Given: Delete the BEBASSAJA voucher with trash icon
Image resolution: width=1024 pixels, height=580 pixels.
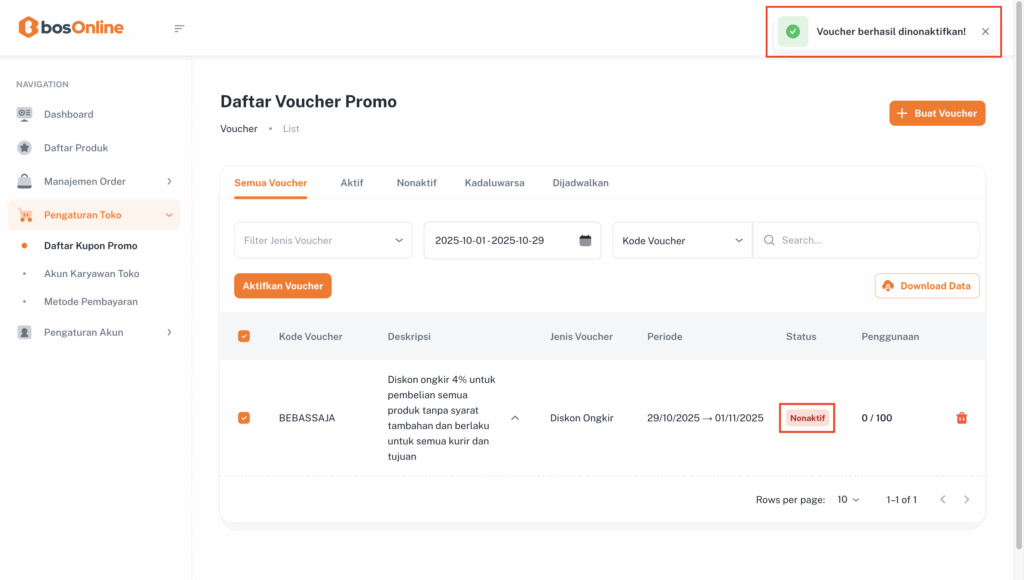Looking at the screenshot, I should (962, 418).
